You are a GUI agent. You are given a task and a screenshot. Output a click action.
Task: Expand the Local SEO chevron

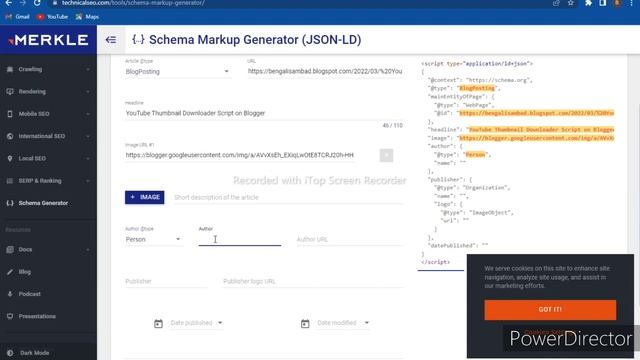point(88,158)
